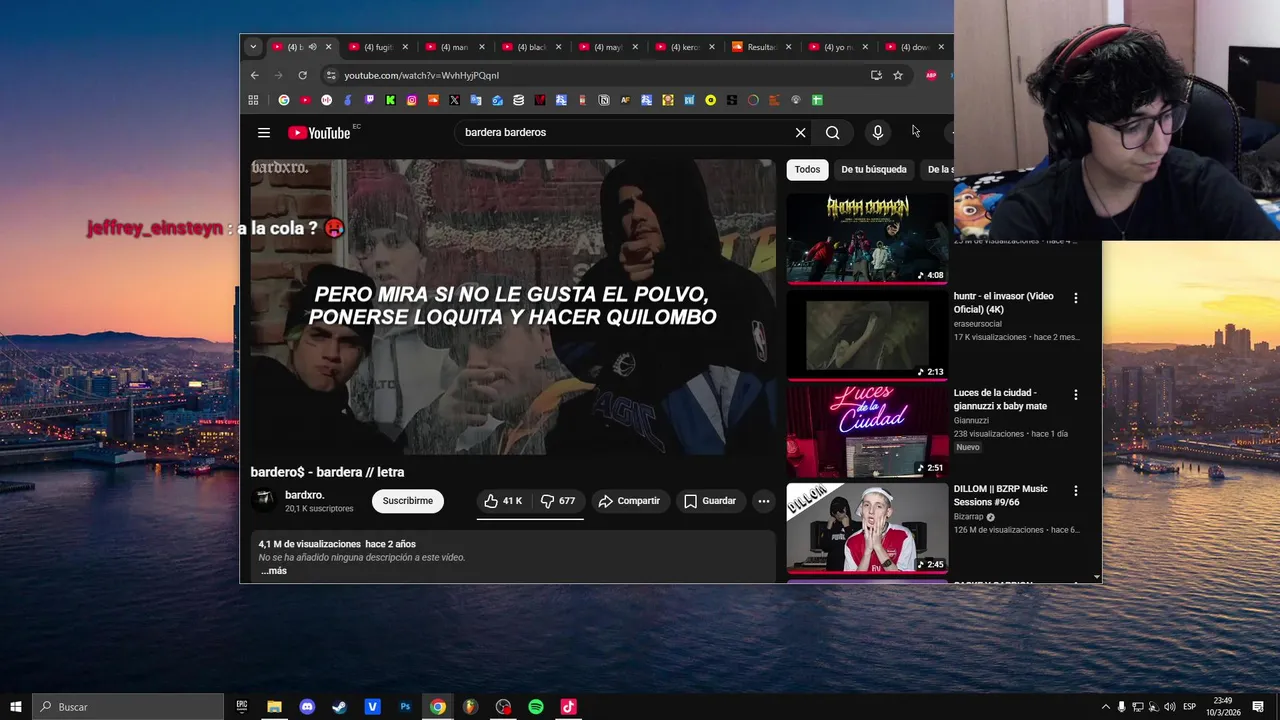Open Discord from the taskbar

(x=307, y=707)
